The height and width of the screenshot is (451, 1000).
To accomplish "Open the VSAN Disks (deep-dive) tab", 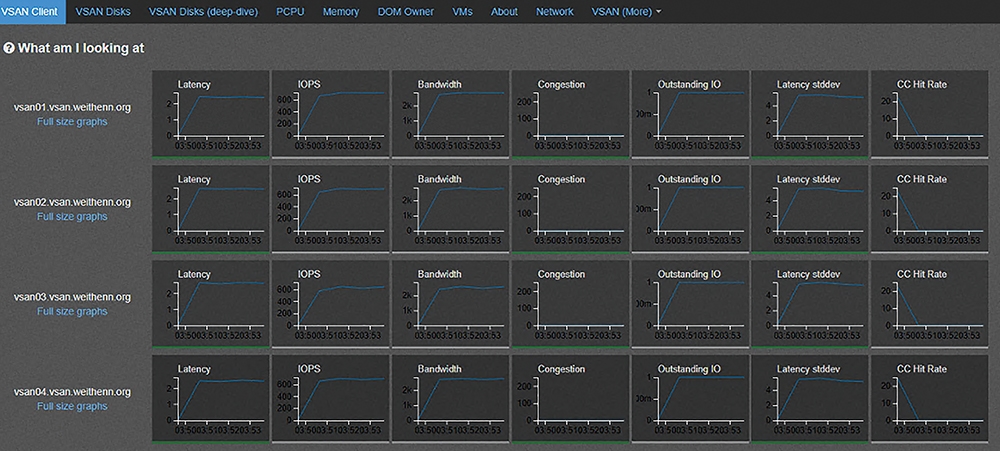I will coord(203,11).
